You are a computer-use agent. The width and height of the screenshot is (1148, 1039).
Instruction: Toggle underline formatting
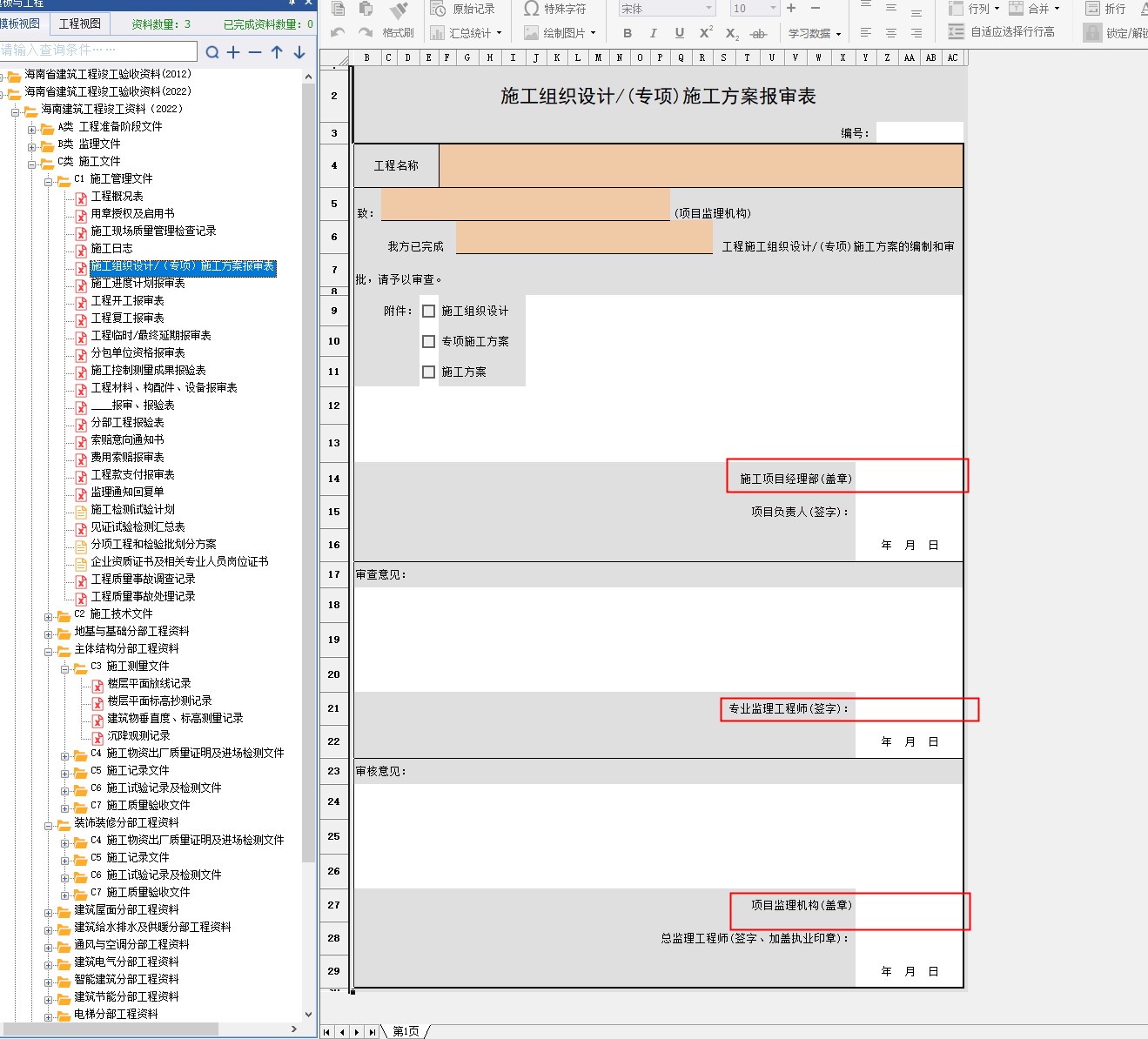(680, 33)
